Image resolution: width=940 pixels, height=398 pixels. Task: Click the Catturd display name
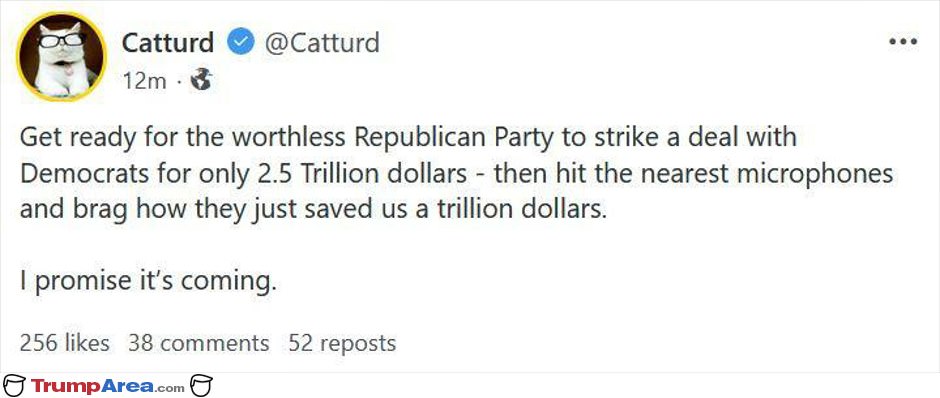pyautogui.click(x=167, y=43)
